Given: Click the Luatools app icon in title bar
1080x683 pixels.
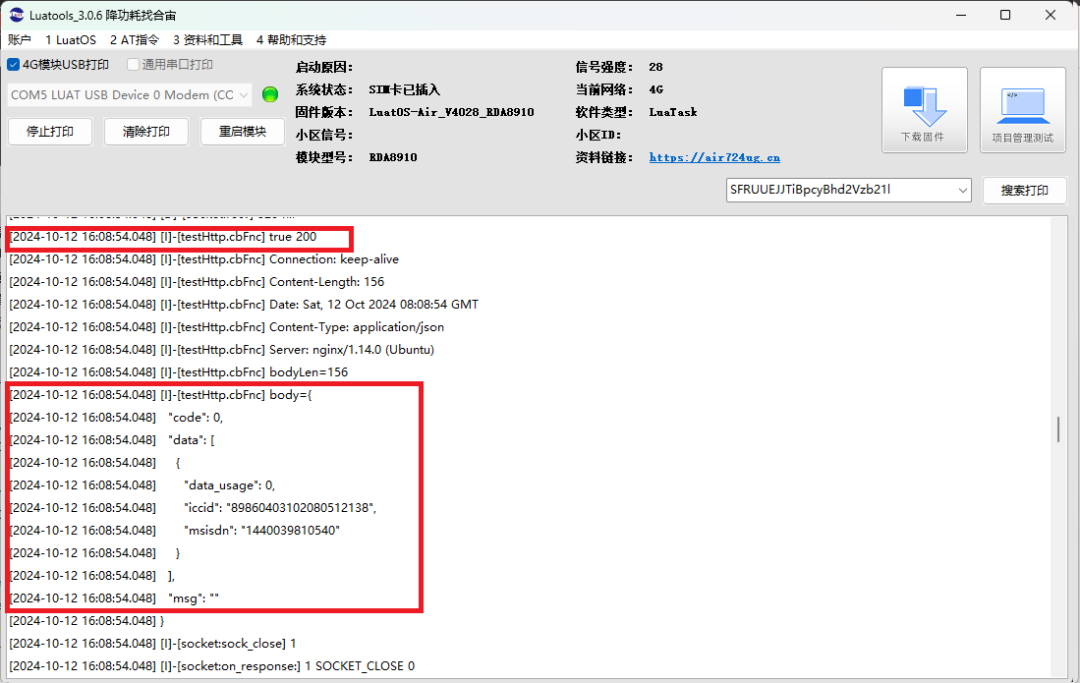Looking at the screenshot, I should pos(17,14).
